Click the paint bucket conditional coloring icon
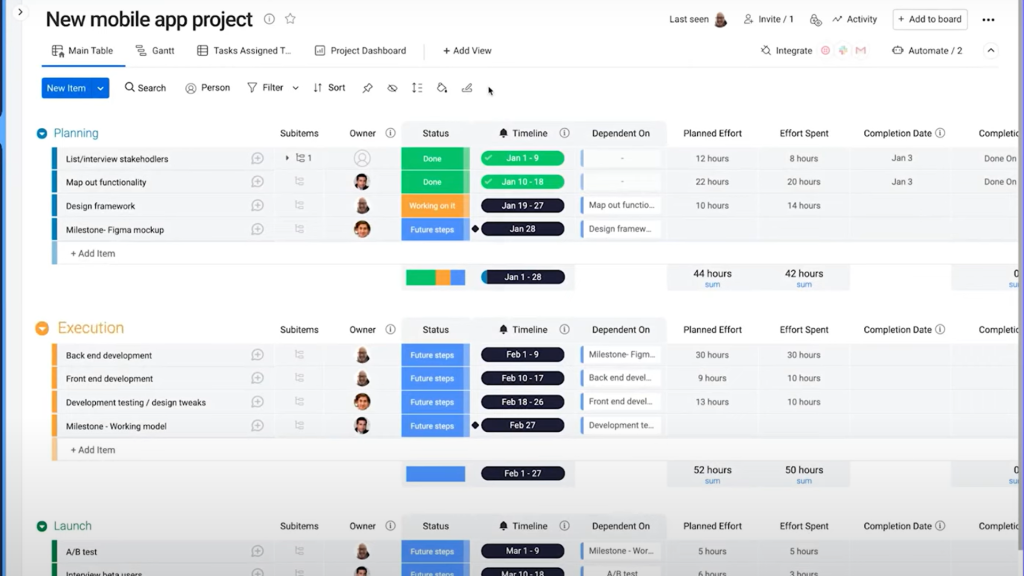This screenshot has width=1024, height=576. click(x=442, y=88)
